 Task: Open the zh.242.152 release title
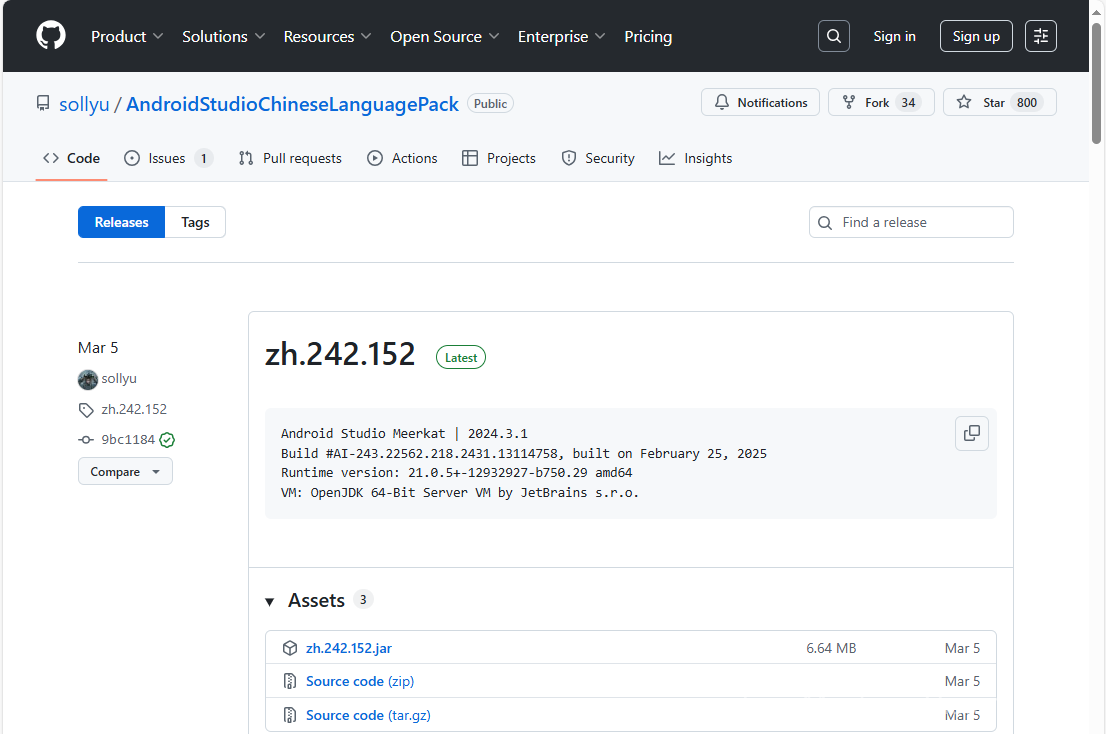click(340, 354)
